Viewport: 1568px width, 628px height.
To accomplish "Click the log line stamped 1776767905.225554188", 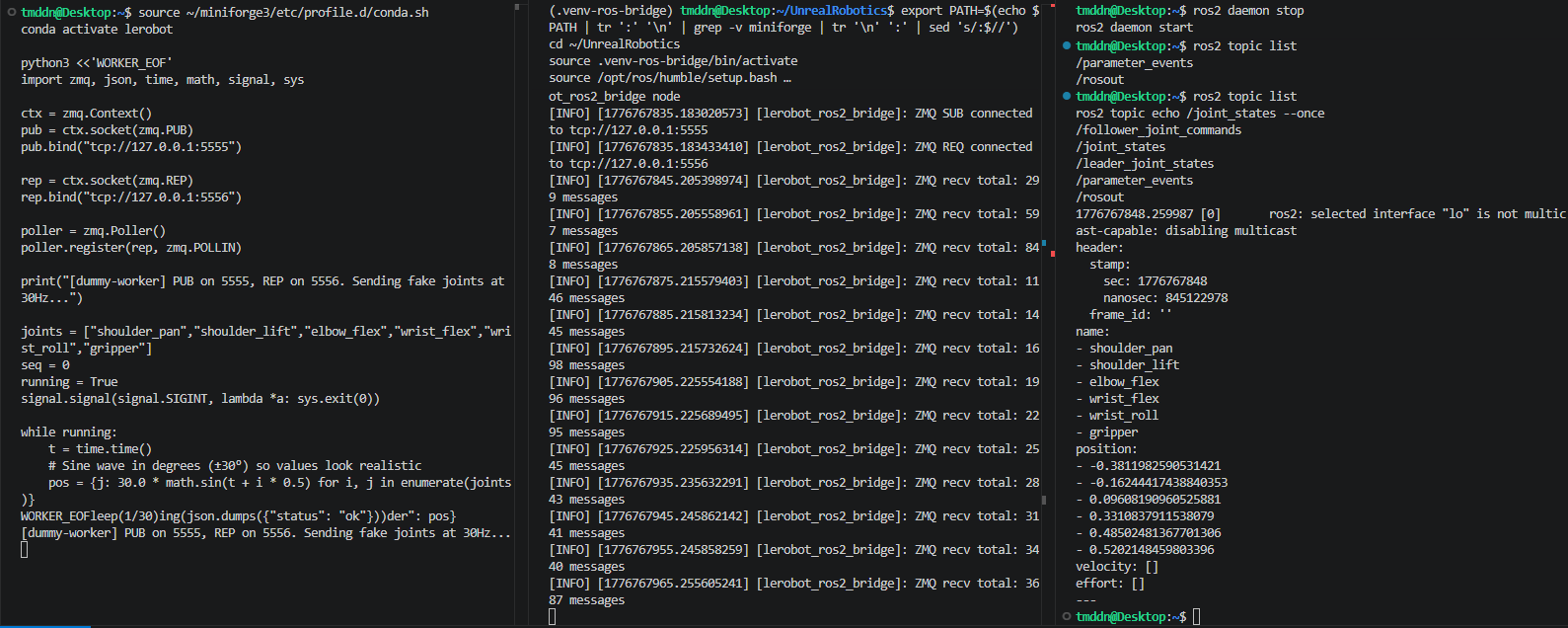I will (x=794, y=381).
